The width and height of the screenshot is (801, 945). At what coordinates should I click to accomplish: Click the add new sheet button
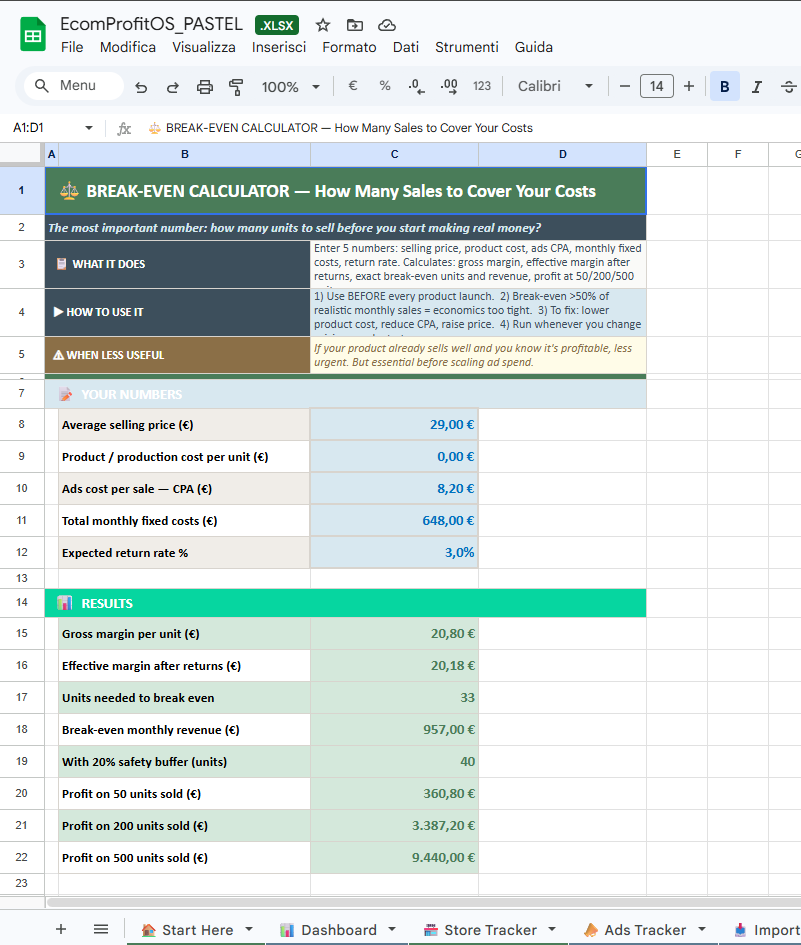pyautogui.click(x=61, y=929)
